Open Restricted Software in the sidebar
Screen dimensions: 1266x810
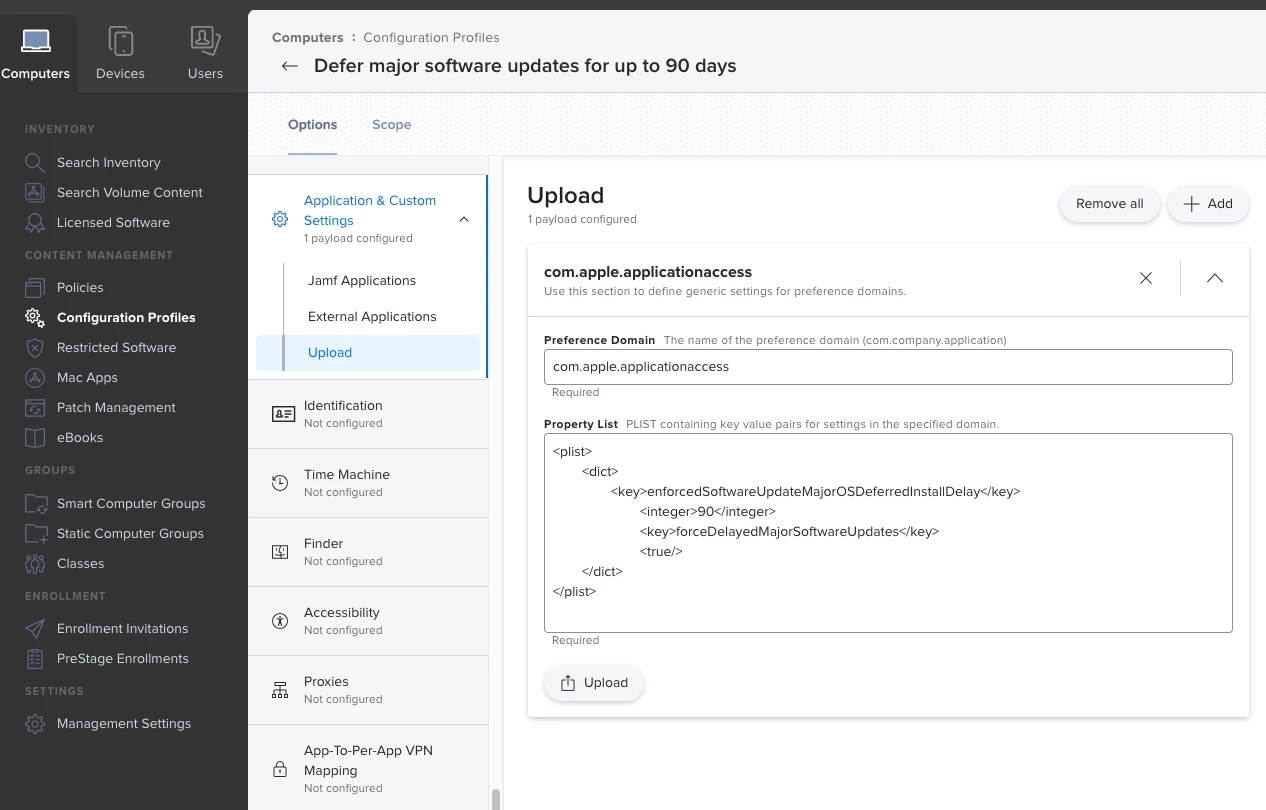click(116, 347)
